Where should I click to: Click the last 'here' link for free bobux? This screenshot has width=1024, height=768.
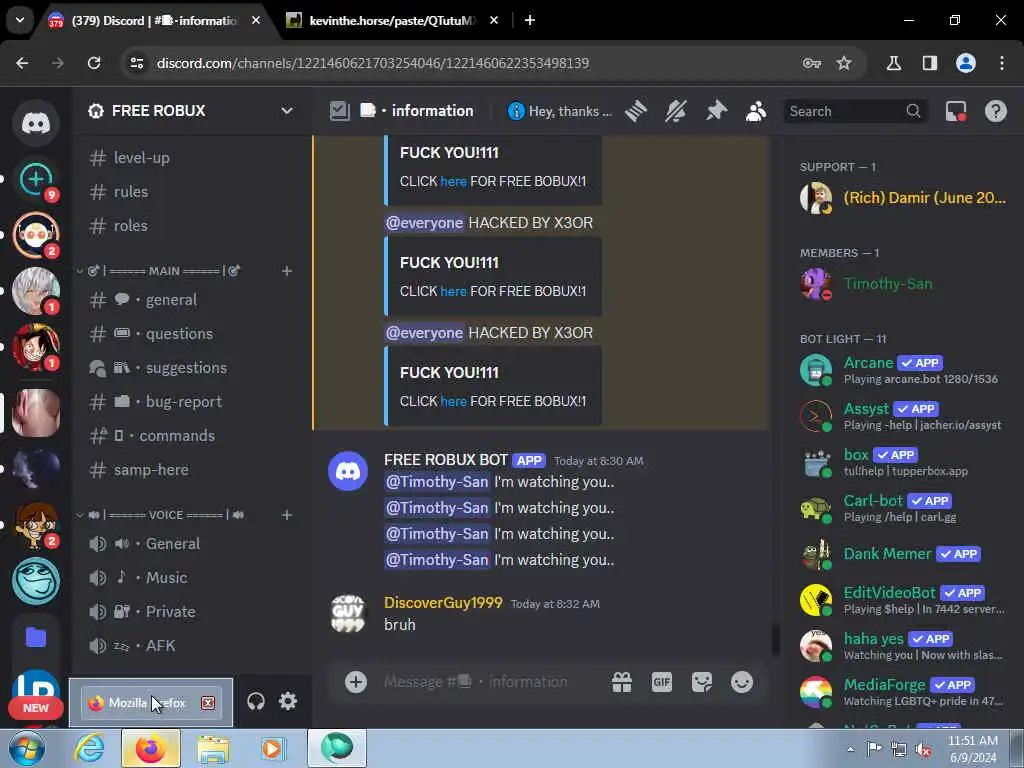click(453, 401)
